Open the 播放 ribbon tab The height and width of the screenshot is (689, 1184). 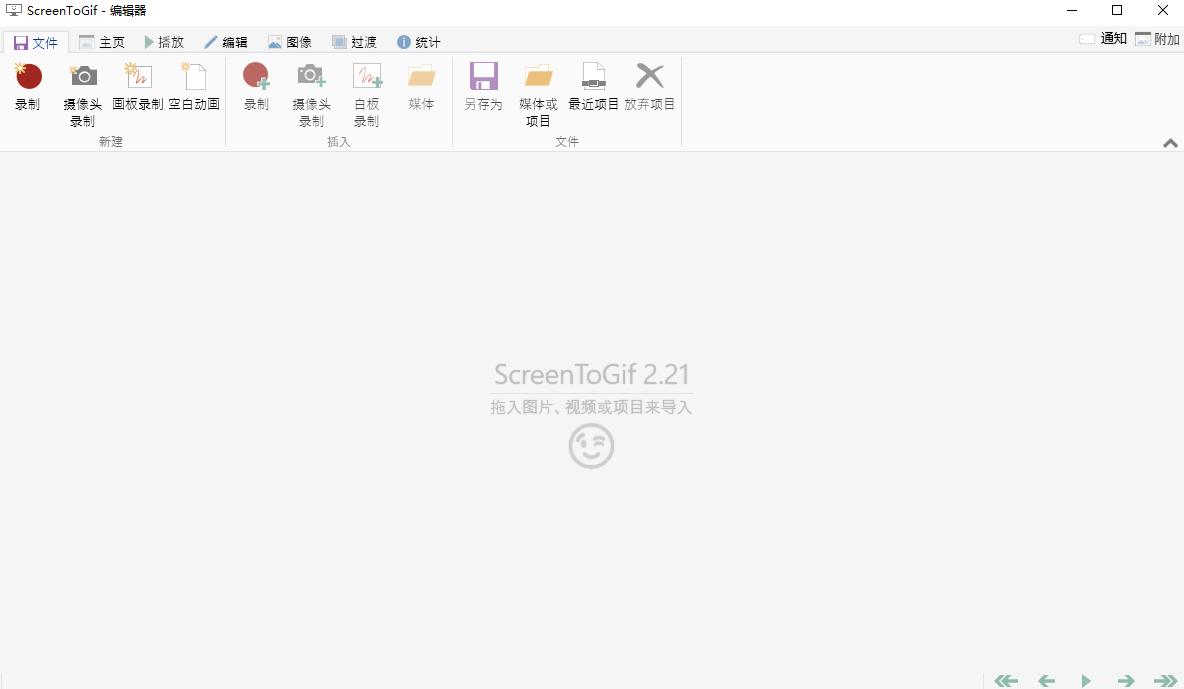(165, 42)
